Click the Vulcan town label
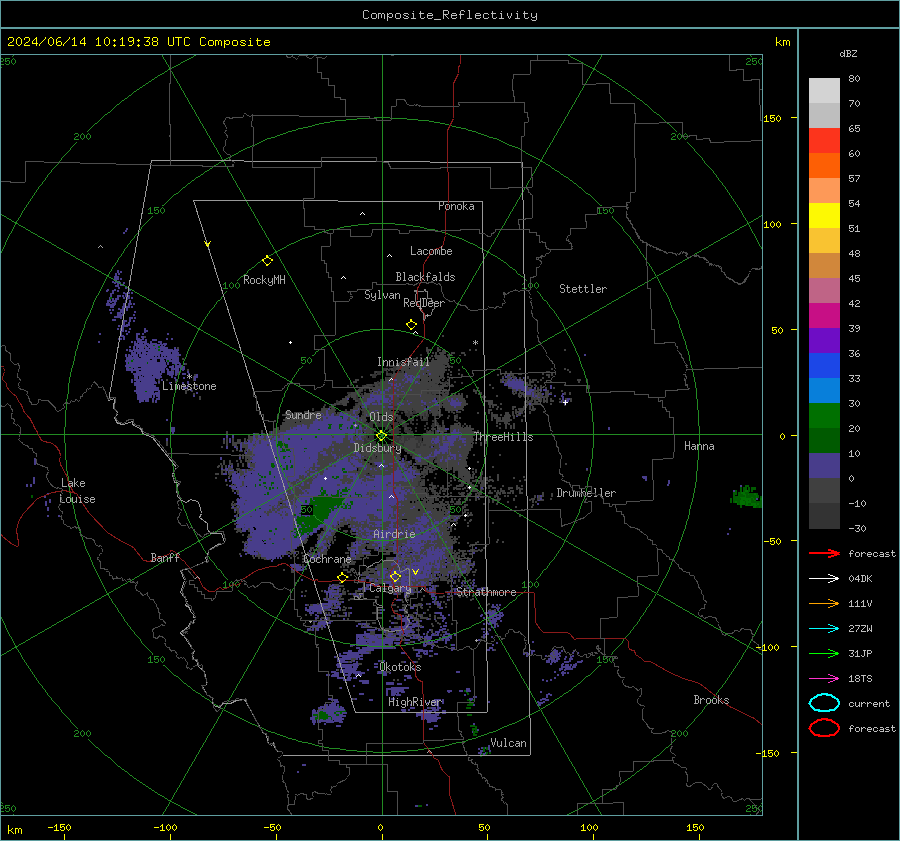 click(x=508, y=743)
